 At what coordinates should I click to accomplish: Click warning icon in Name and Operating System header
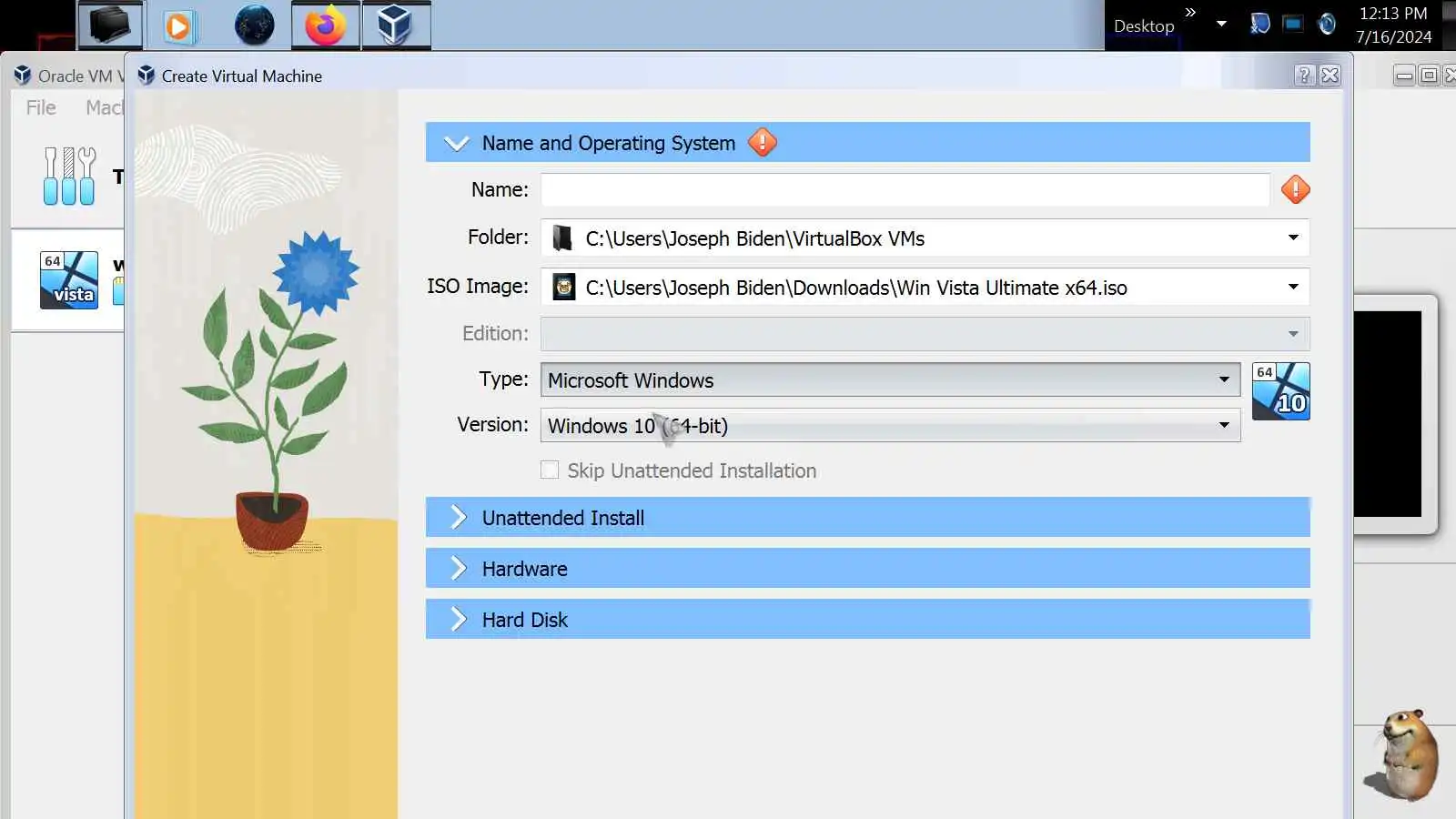click(x=763, y=142)
